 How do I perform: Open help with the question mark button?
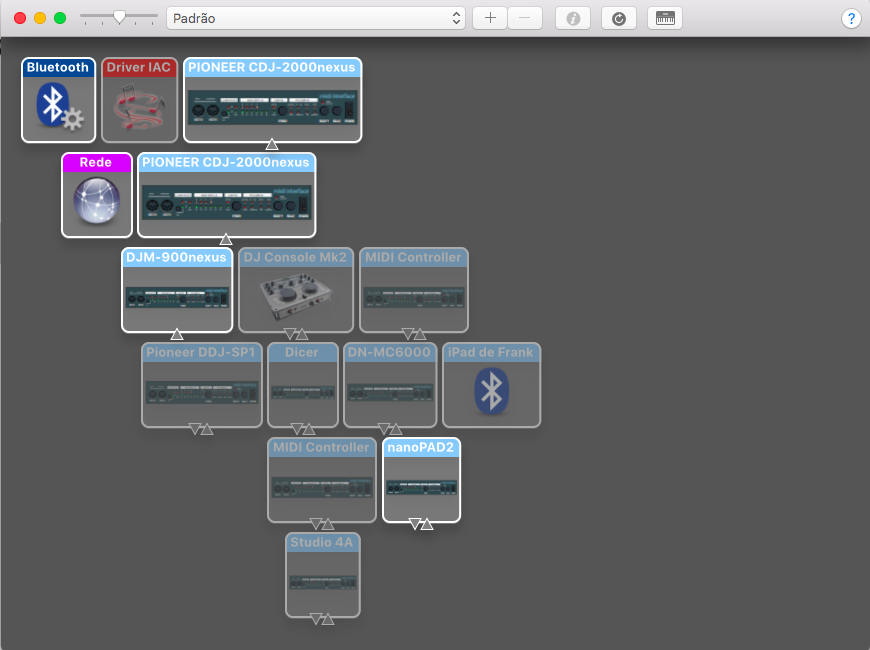coord(851,18)
